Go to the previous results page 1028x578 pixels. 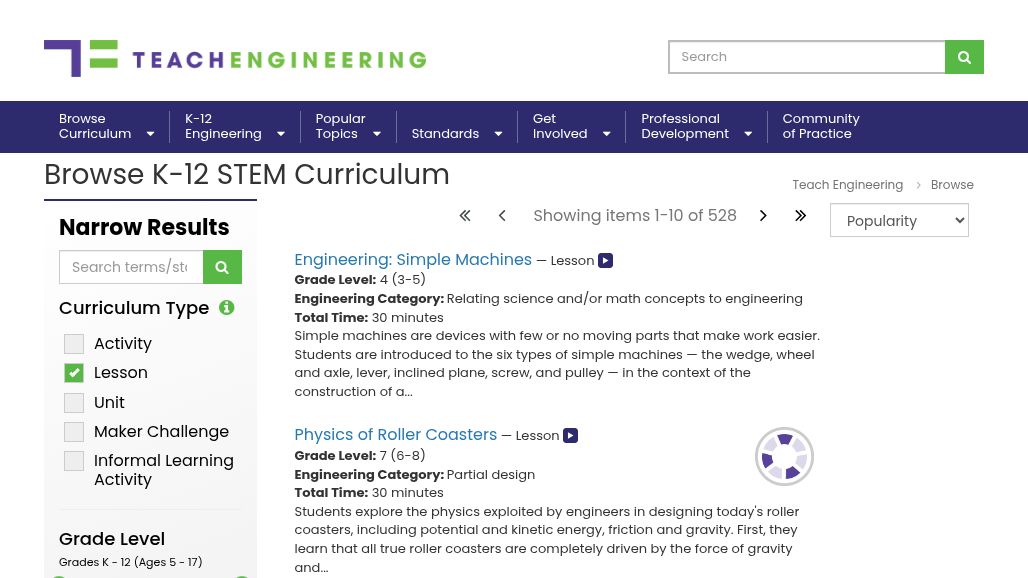pyautogui.click(x=502, y=216)
